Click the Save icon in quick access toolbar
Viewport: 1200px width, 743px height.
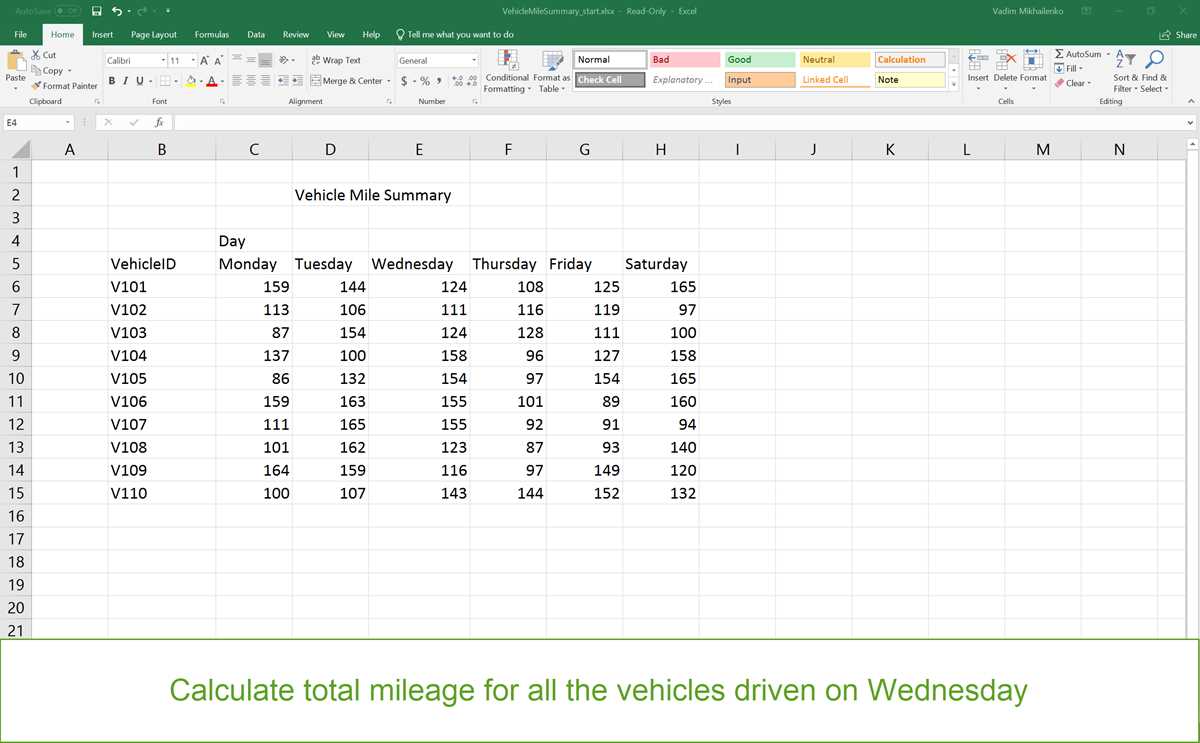96,11
